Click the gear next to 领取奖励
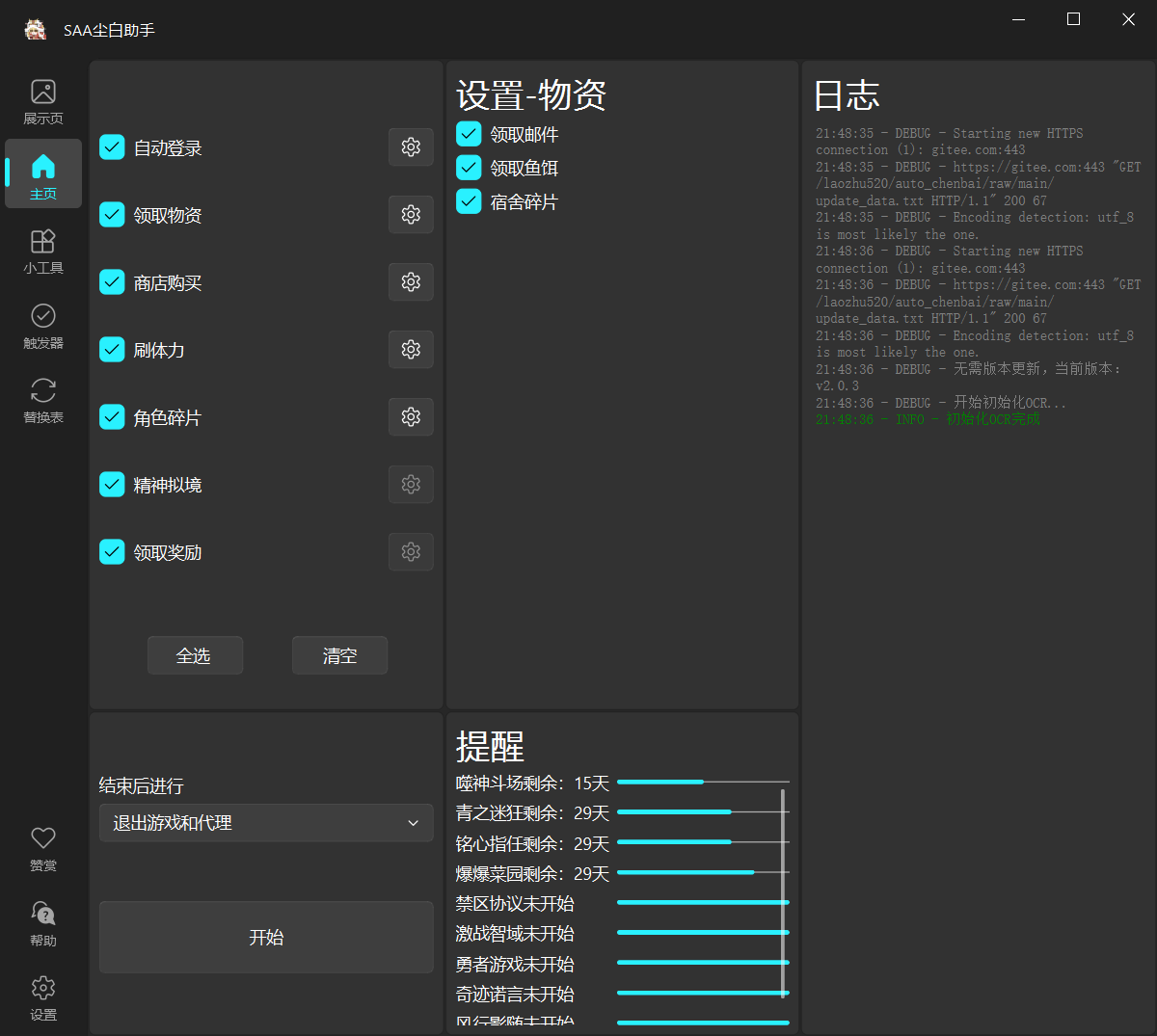 [411, 551]
